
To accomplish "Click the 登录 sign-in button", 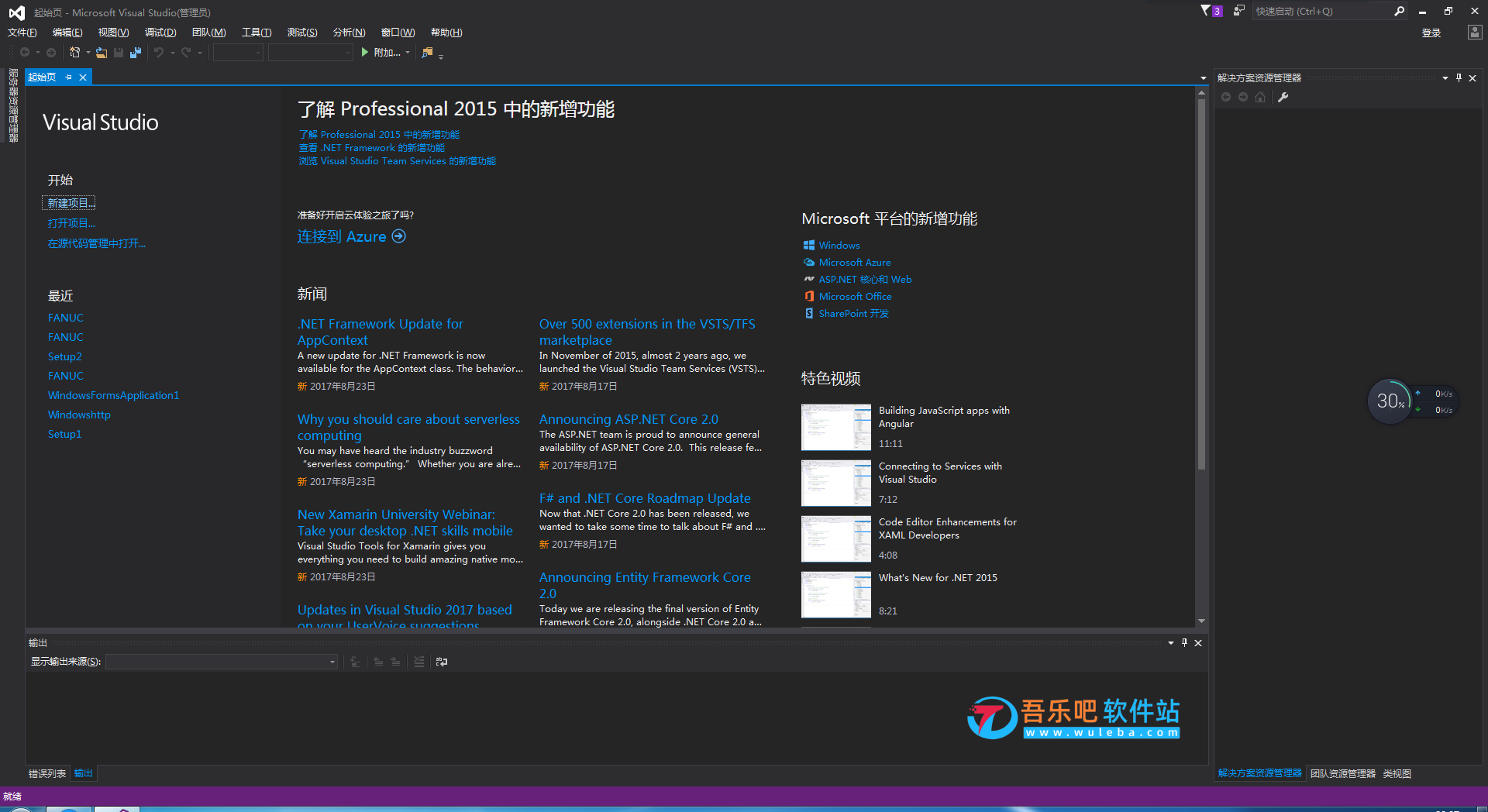I will (x=1431, y=33).
